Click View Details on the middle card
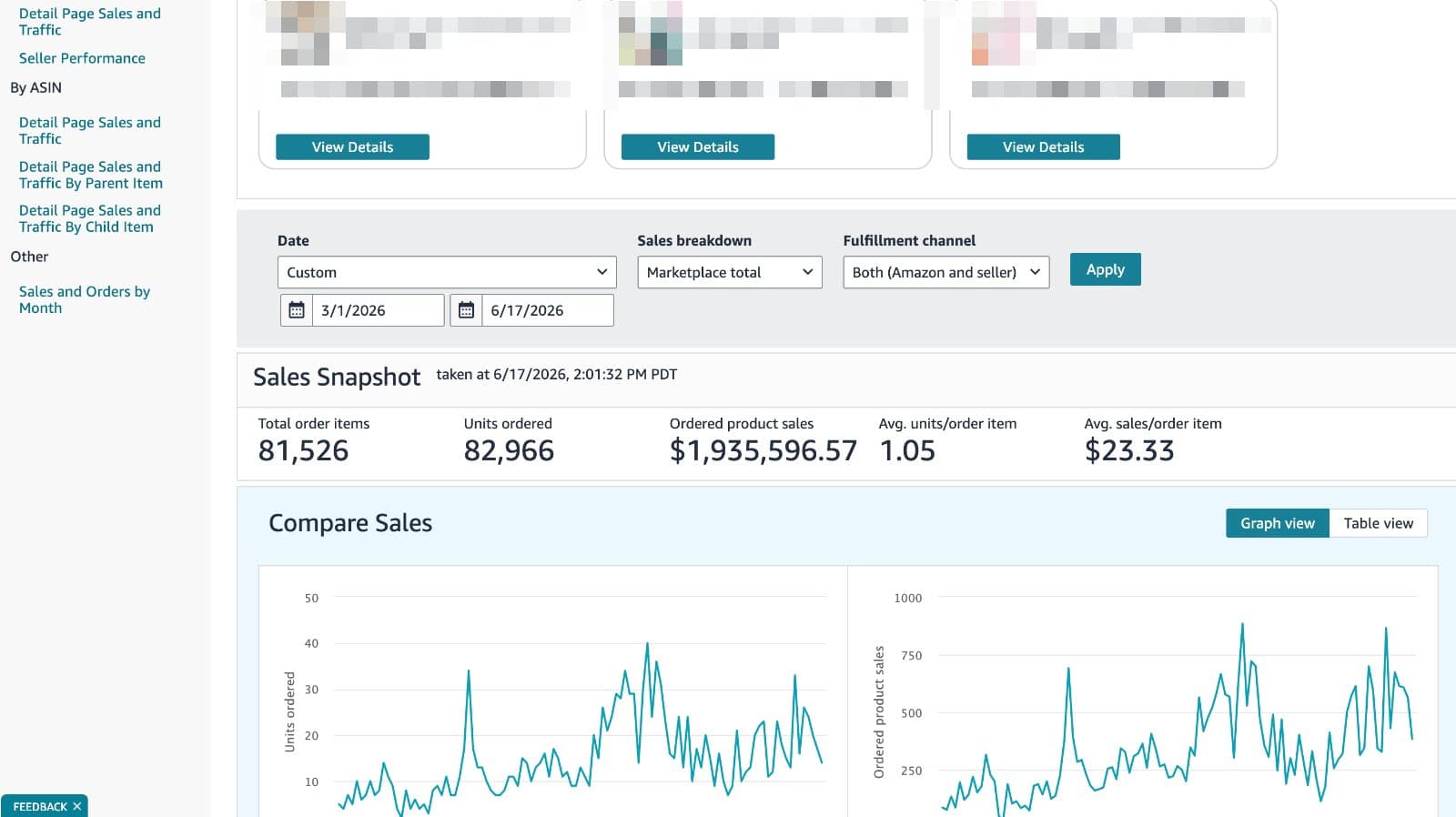Screen dimensions: 1456x817 698,147
